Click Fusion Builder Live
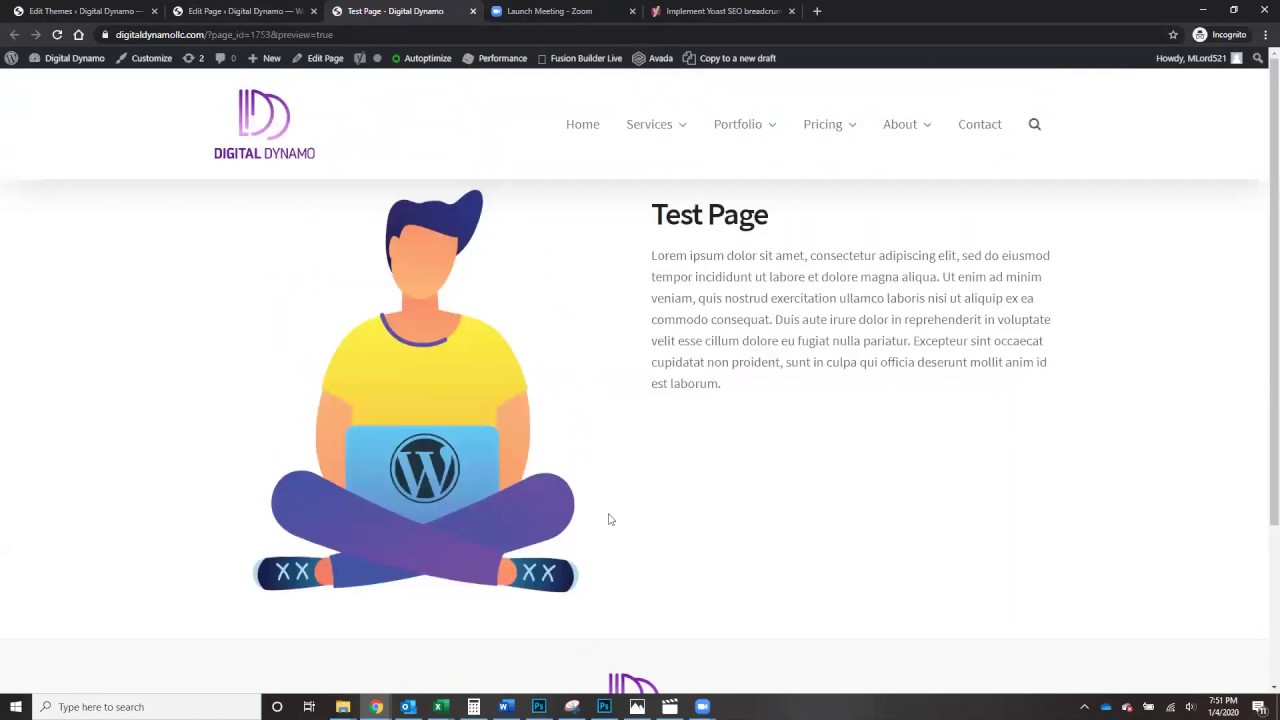This screenshot has width=1280, height=720. (x=579, y=58)
